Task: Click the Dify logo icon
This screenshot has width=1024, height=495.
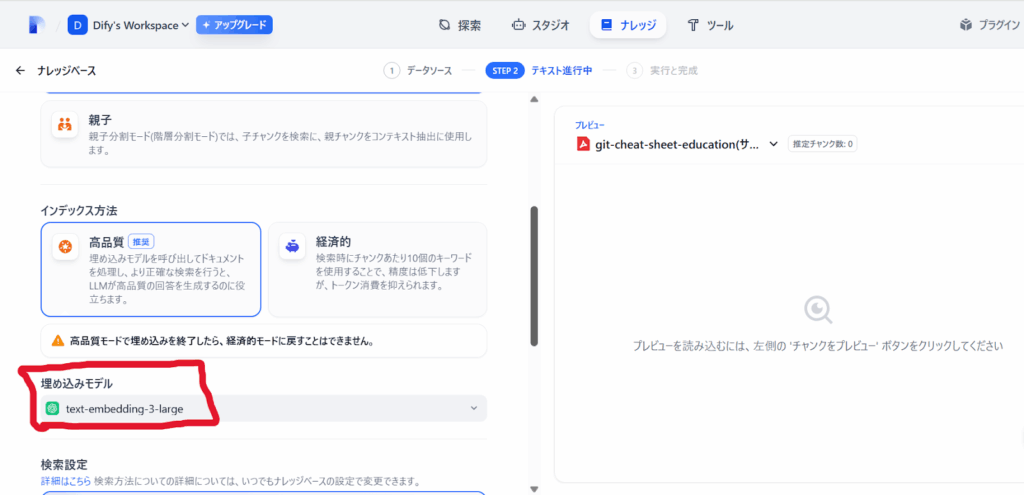Action: (x=37, y=25)
